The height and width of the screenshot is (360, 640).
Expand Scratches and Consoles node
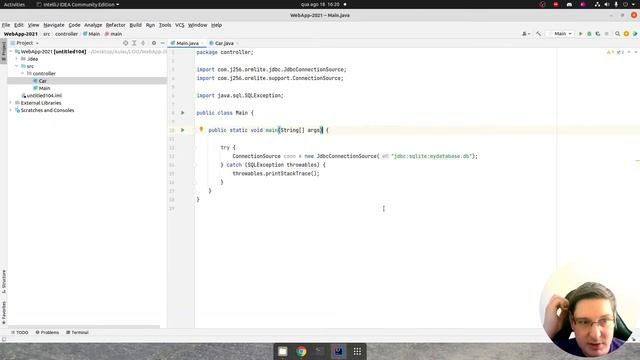point(11,110)
